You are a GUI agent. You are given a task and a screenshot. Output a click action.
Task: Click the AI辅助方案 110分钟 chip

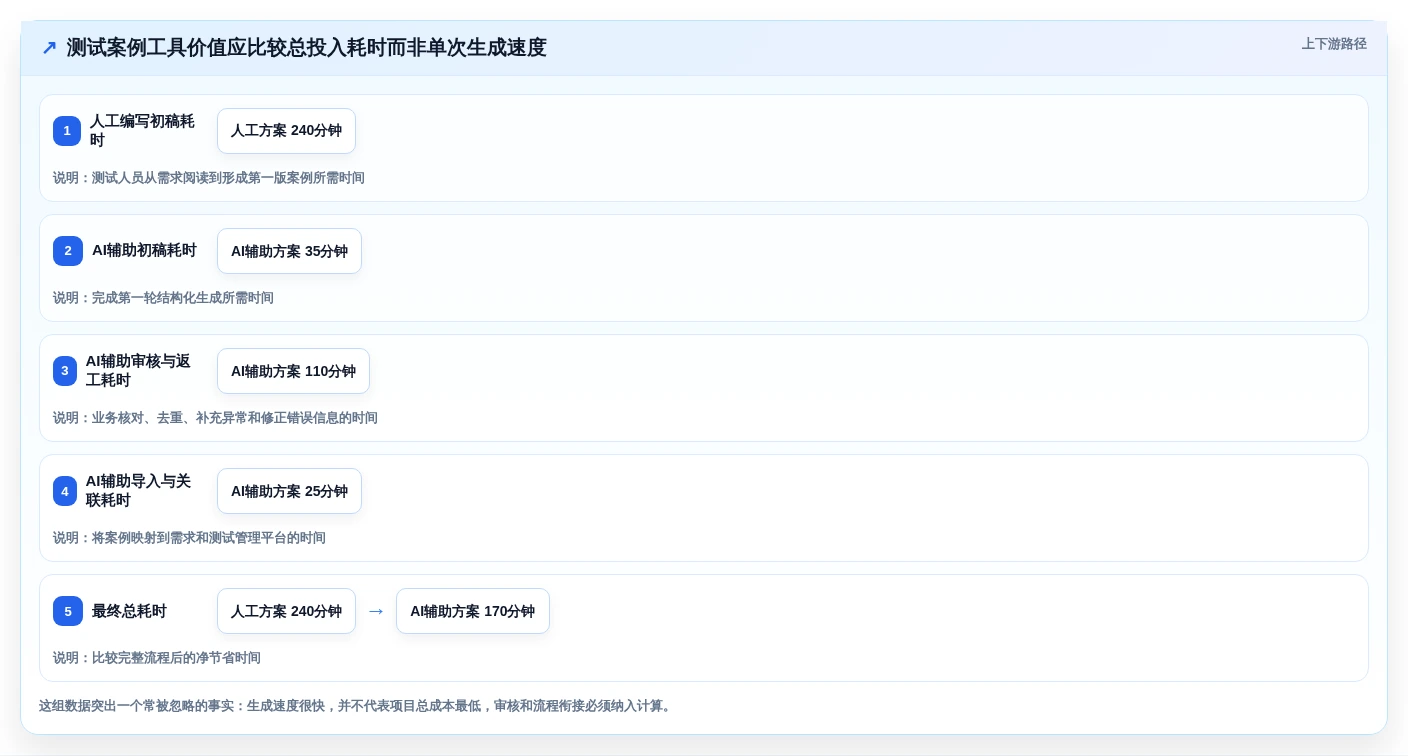point(293,371)
